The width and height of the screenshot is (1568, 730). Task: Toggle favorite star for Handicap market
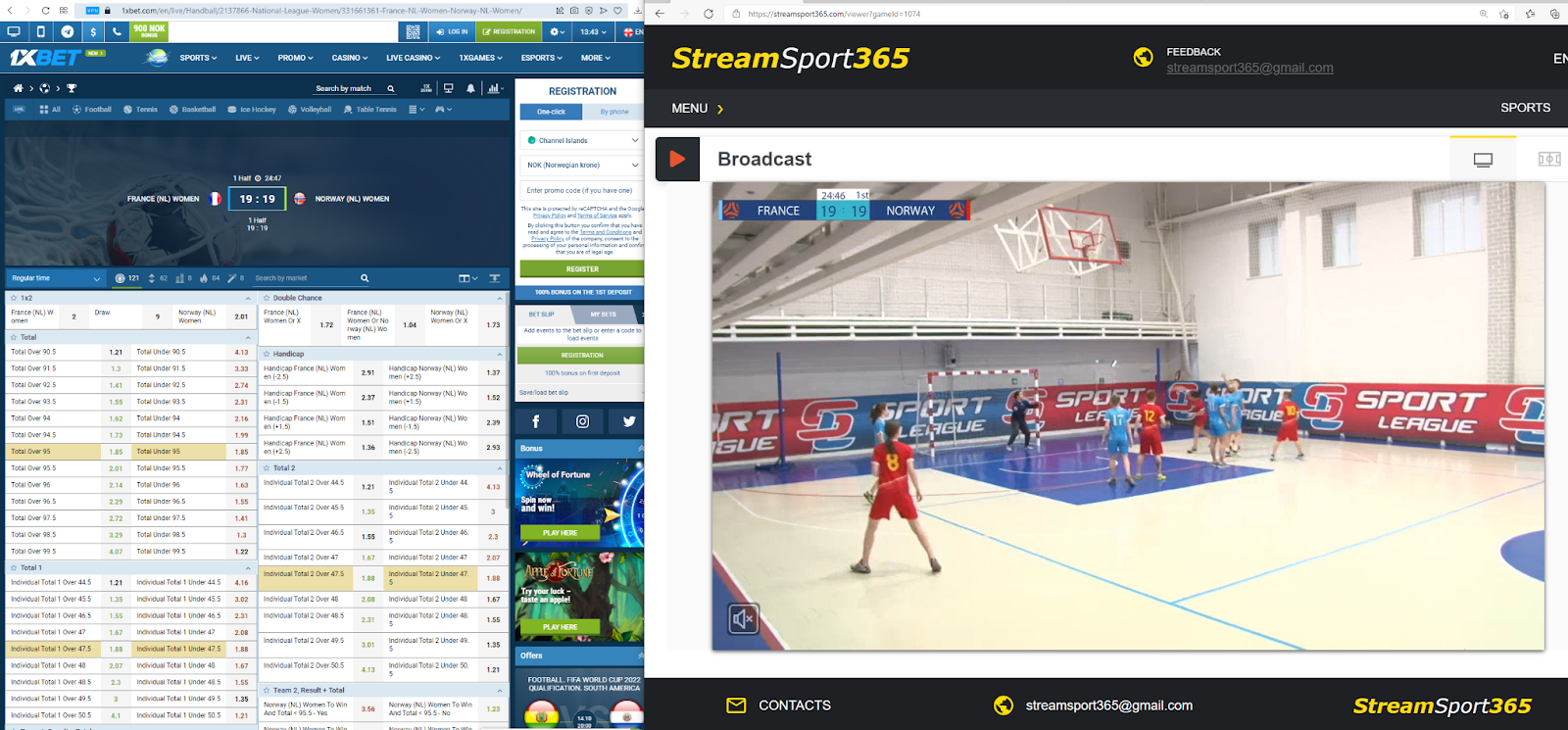[x=267, y=354]
